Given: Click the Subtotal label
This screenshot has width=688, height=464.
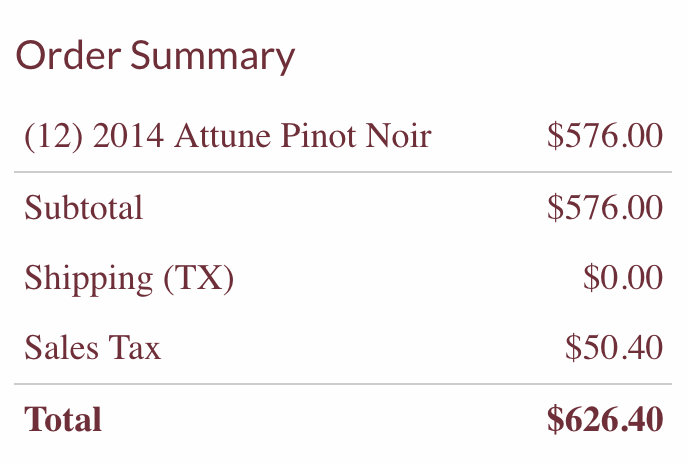Looking at the screenshot, I should (x=84, y=208).
